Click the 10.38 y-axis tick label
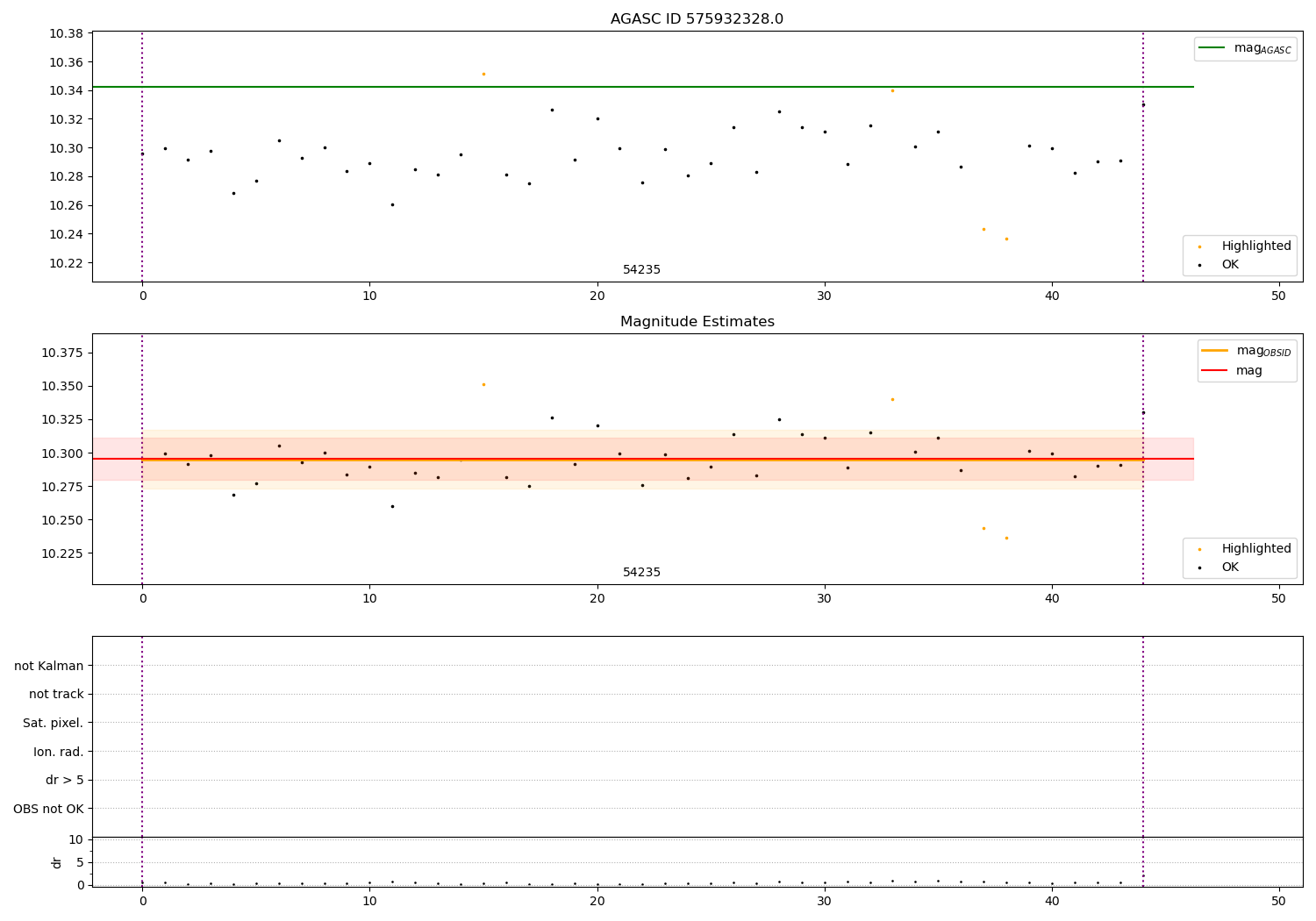 pos(66,33)
